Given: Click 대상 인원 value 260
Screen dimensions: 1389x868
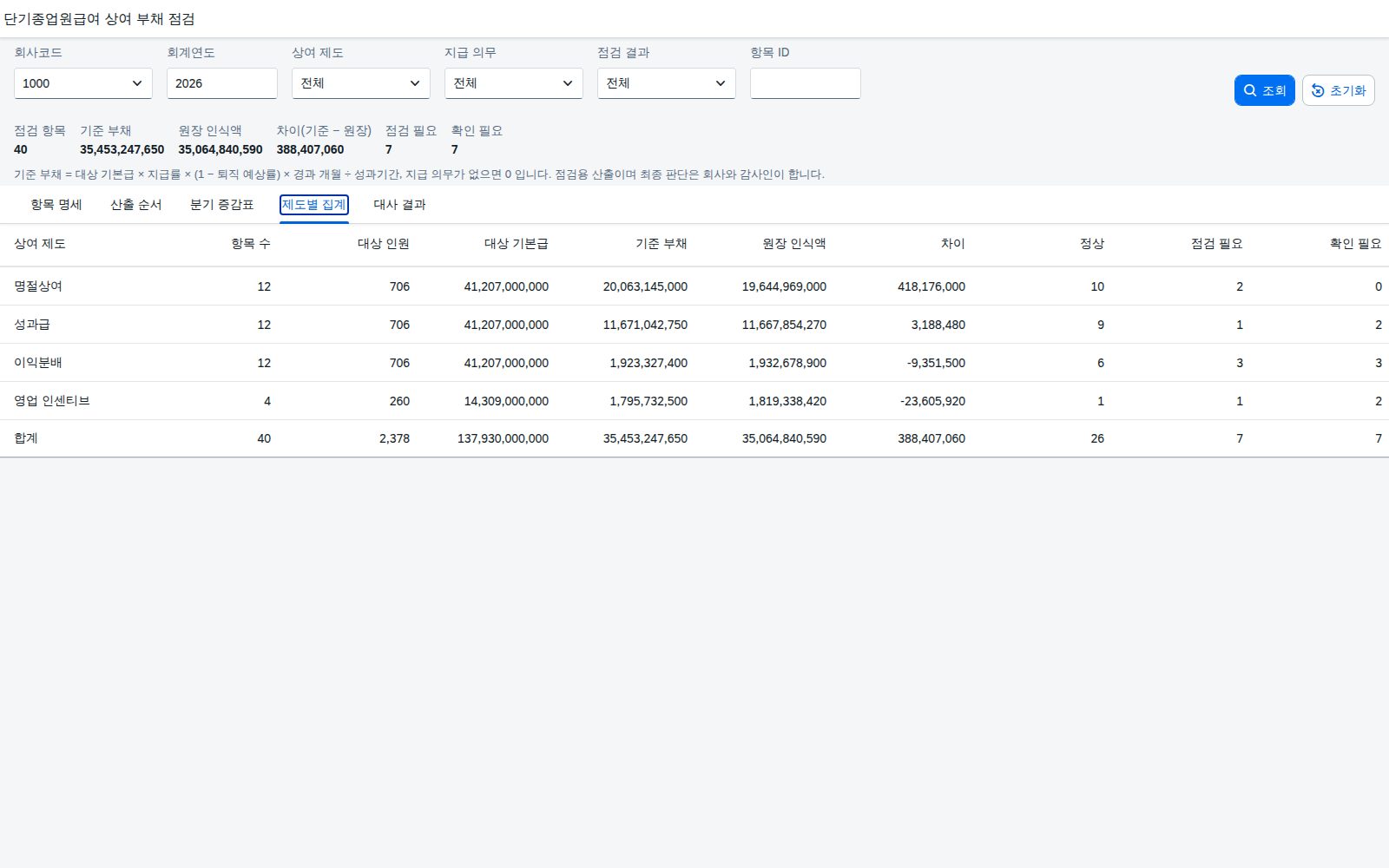Looking at the screenshot, I should pos(399,401).
